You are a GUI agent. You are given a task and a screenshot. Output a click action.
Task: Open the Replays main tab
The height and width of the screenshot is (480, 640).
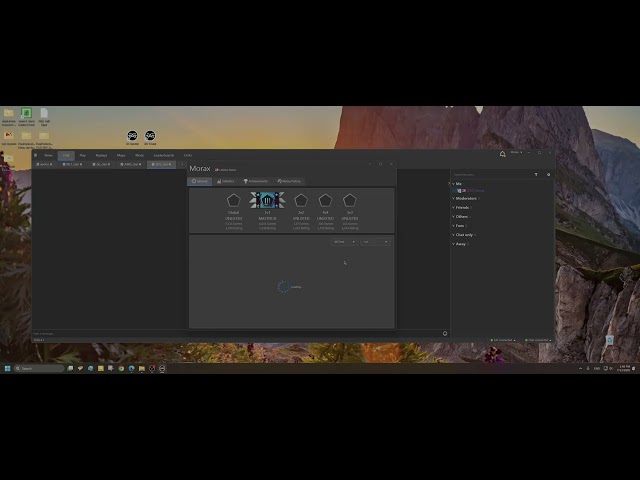[101, 155]
